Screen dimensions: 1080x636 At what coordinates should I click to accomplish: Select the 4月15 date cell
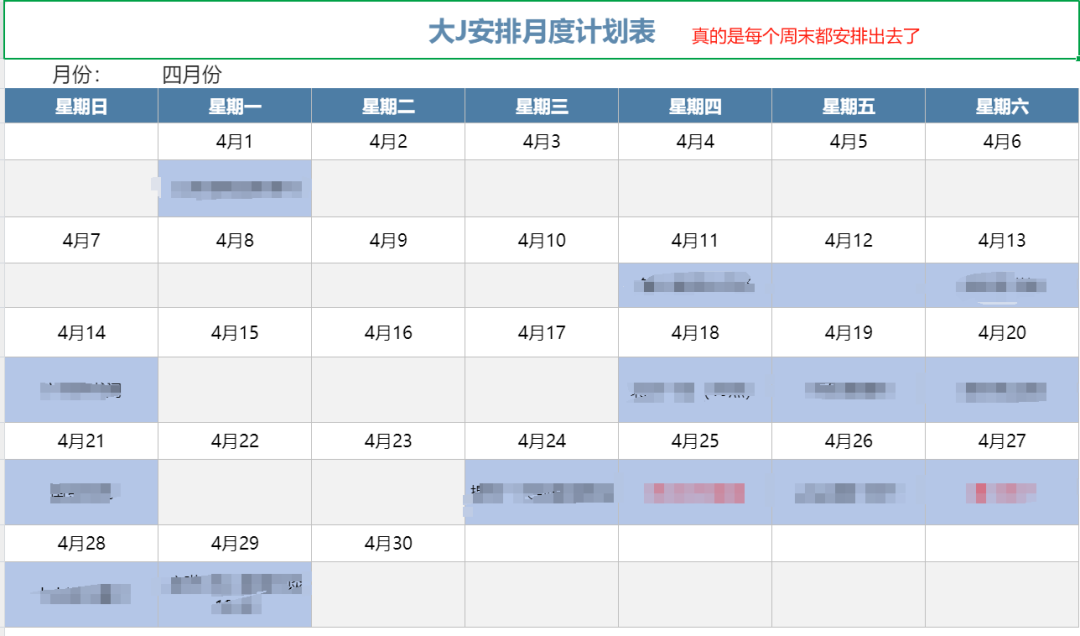[235, 333]
